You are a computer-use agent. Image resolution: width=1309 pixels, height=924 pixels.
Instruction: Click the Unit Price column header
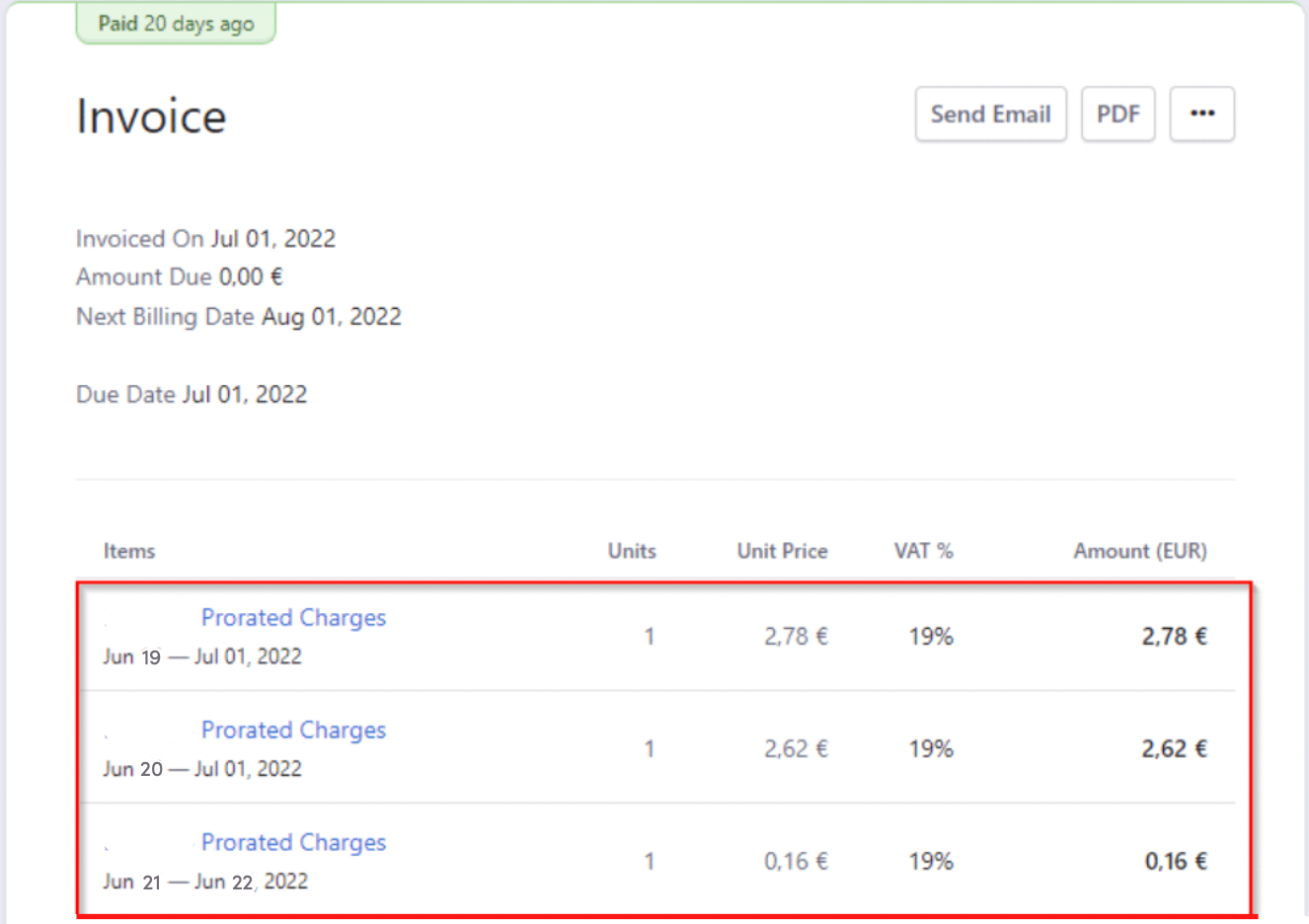click(782, 551)
